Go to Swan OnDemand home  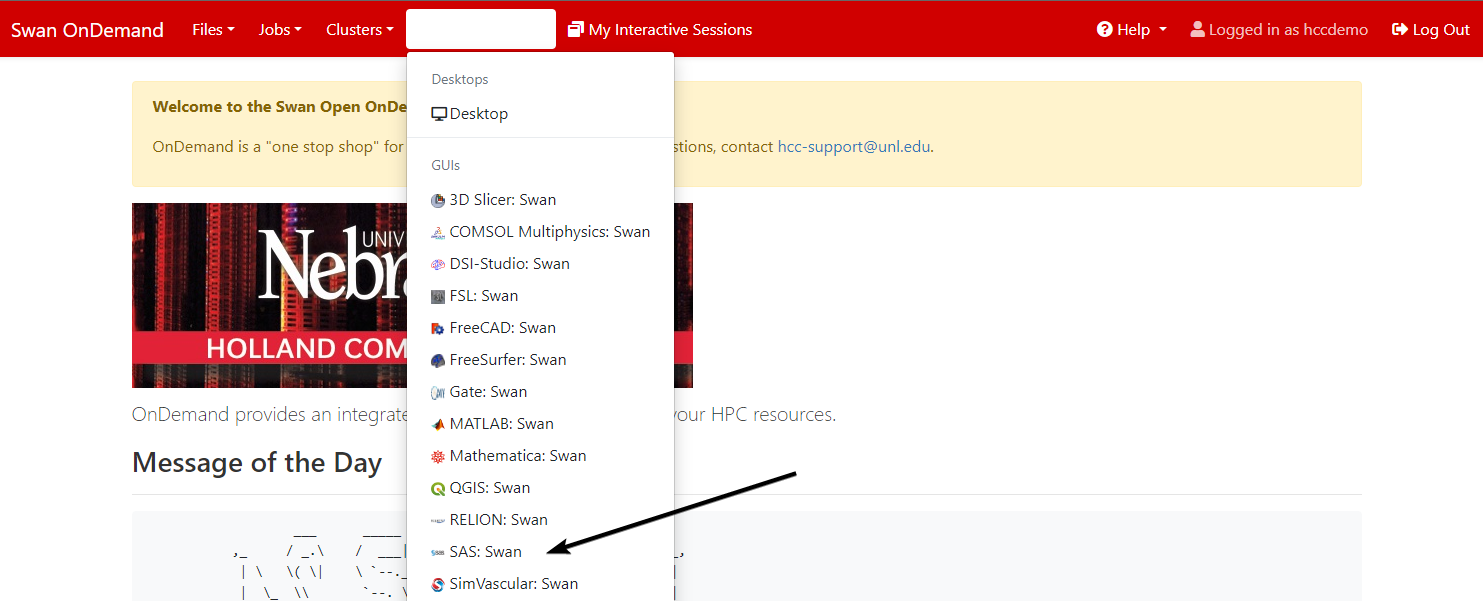click(x=87, y=30)
